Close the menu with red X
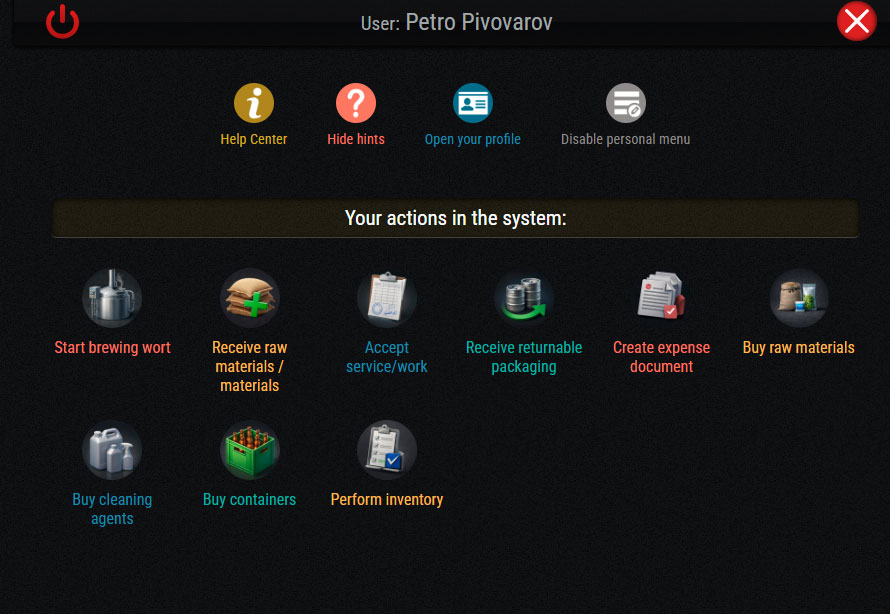The image size is (890, 614). coord(856,21)
